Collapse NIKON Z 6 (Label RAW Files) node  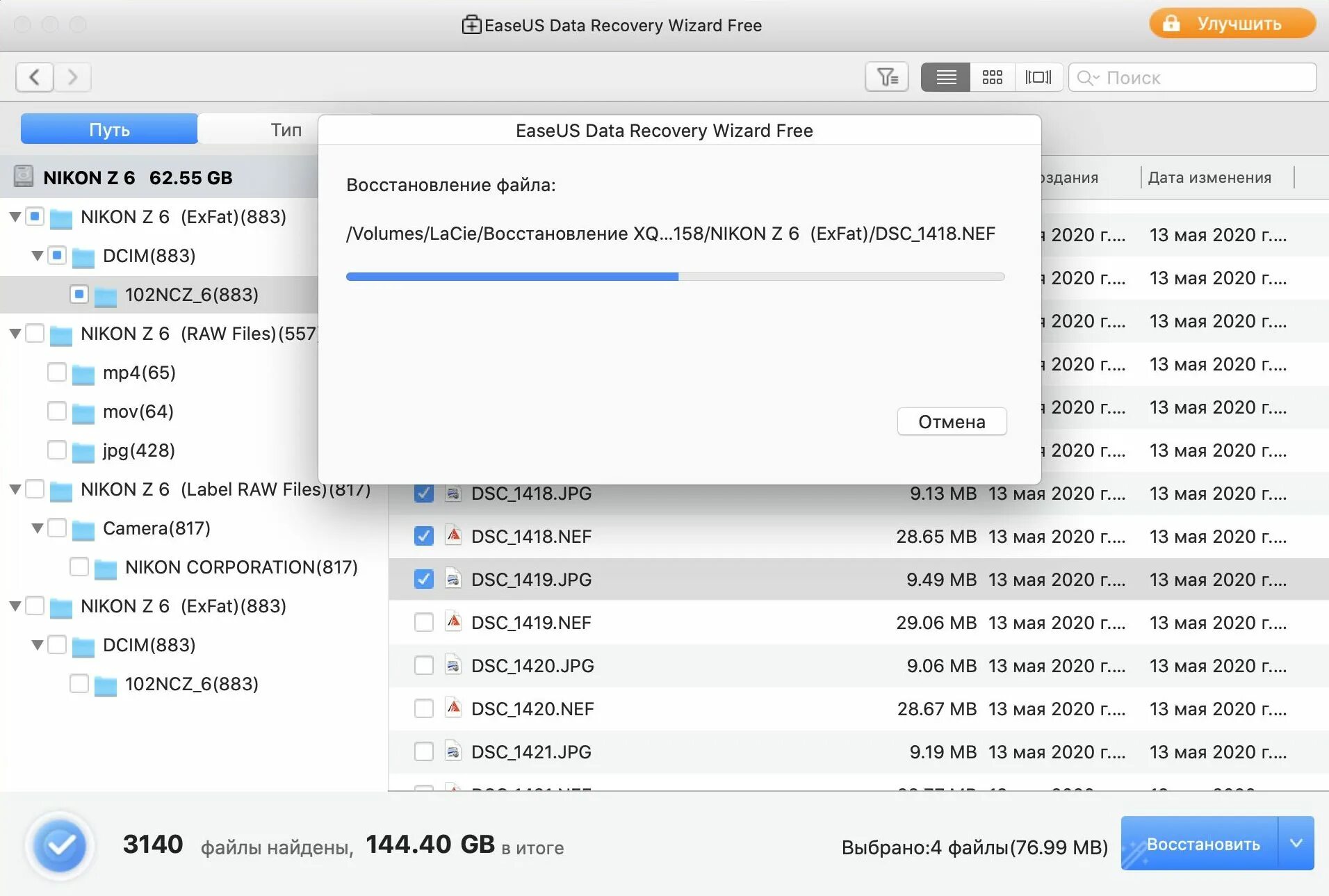(15, 489)
